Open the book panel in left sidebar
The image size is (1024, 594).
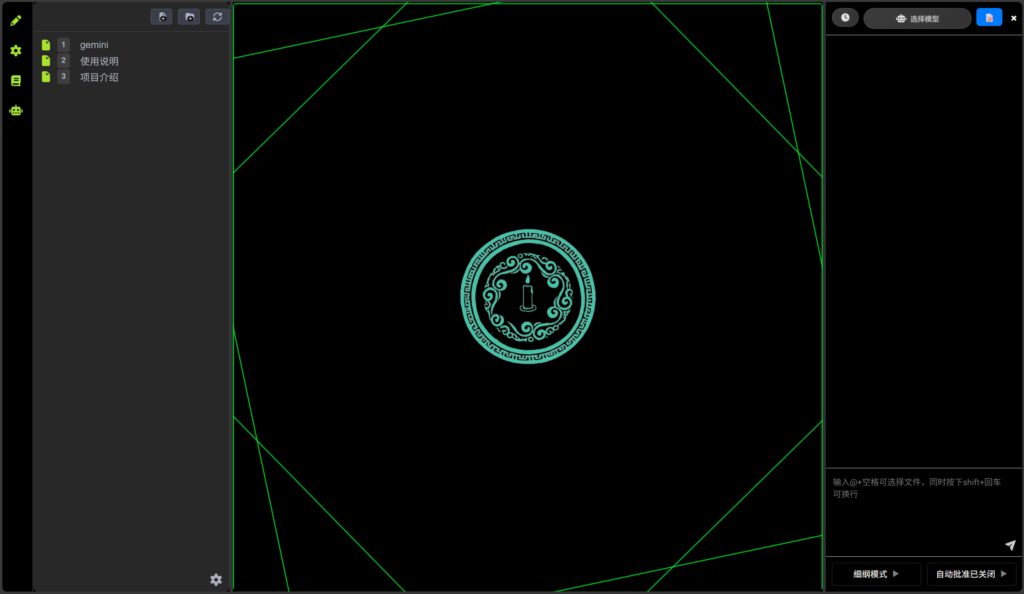pos(15,80)
